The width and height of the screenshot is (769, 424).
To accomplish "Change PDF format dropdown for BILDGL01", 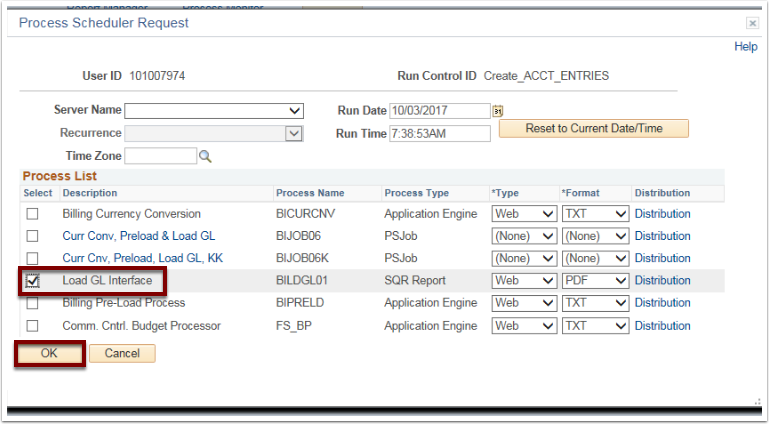I will [595, 280].
